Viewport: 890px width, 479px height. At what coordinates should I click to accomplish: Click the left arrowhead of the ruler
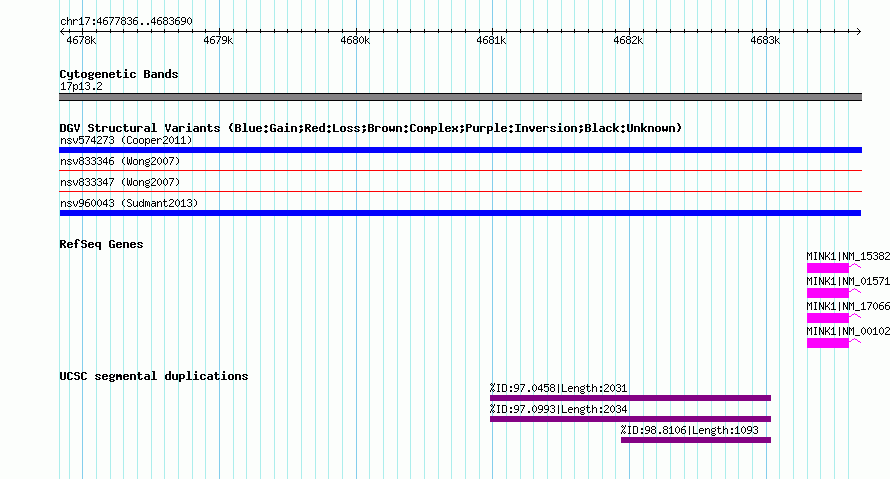pos(62,32)
